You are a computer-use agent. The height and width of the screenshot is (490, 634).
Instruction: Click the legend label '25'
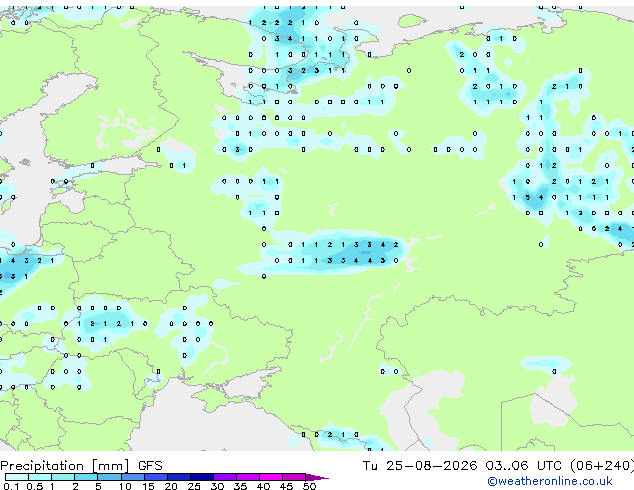pyautogui.click(x=194, y=486)
